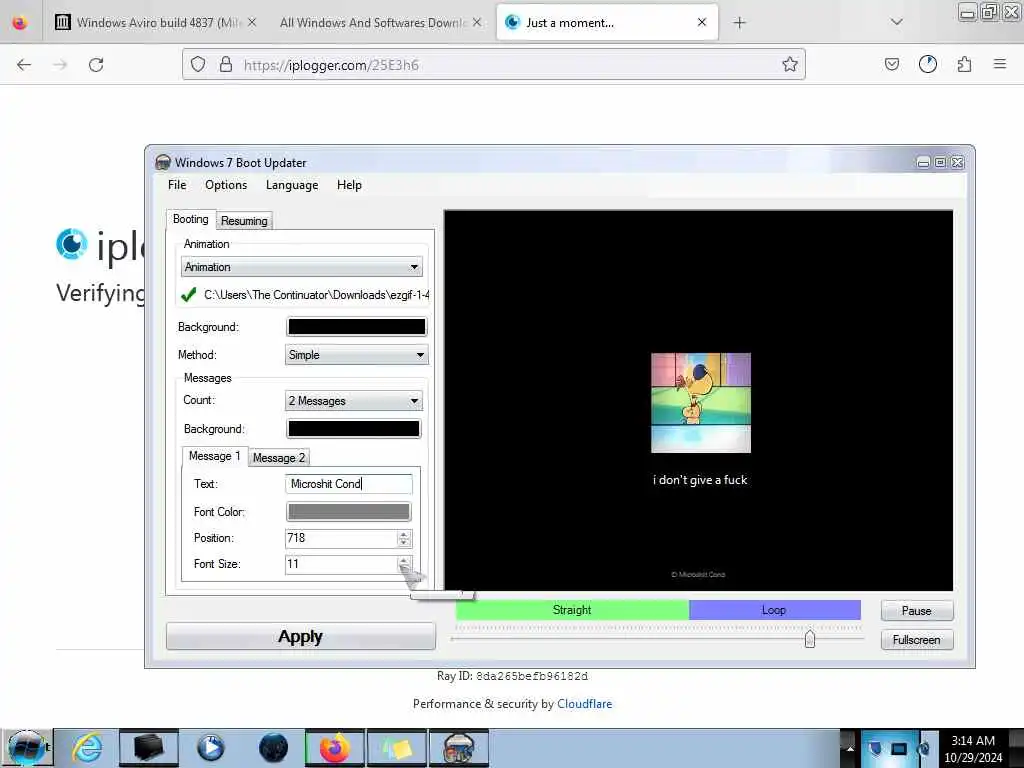Expand the Animation dropdown
1024x768 pixels.
(301, 266)
